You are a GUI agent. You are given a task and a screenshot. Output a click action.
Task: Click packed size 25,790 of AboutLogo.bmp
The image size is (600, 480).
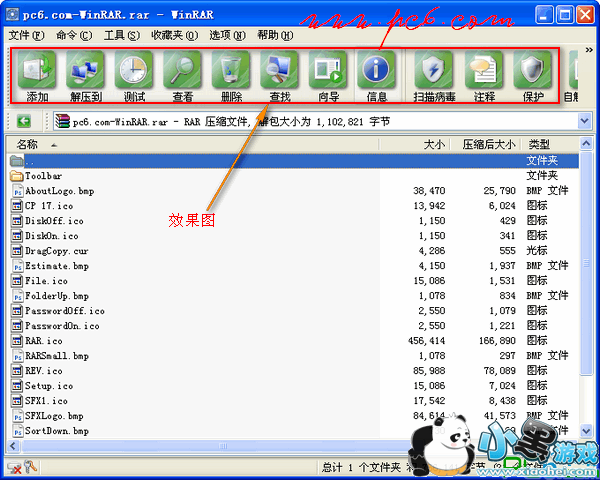coord(499,191)
